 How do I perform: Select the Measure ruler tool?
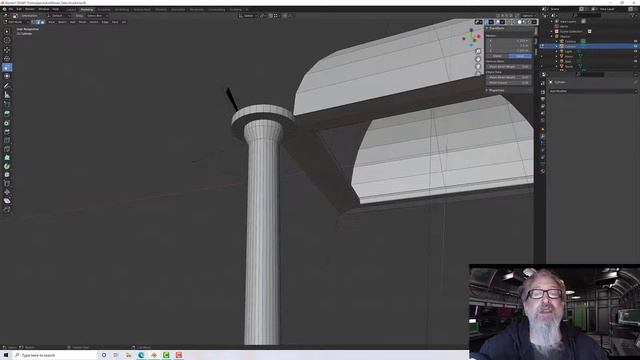tap(7, 95)
